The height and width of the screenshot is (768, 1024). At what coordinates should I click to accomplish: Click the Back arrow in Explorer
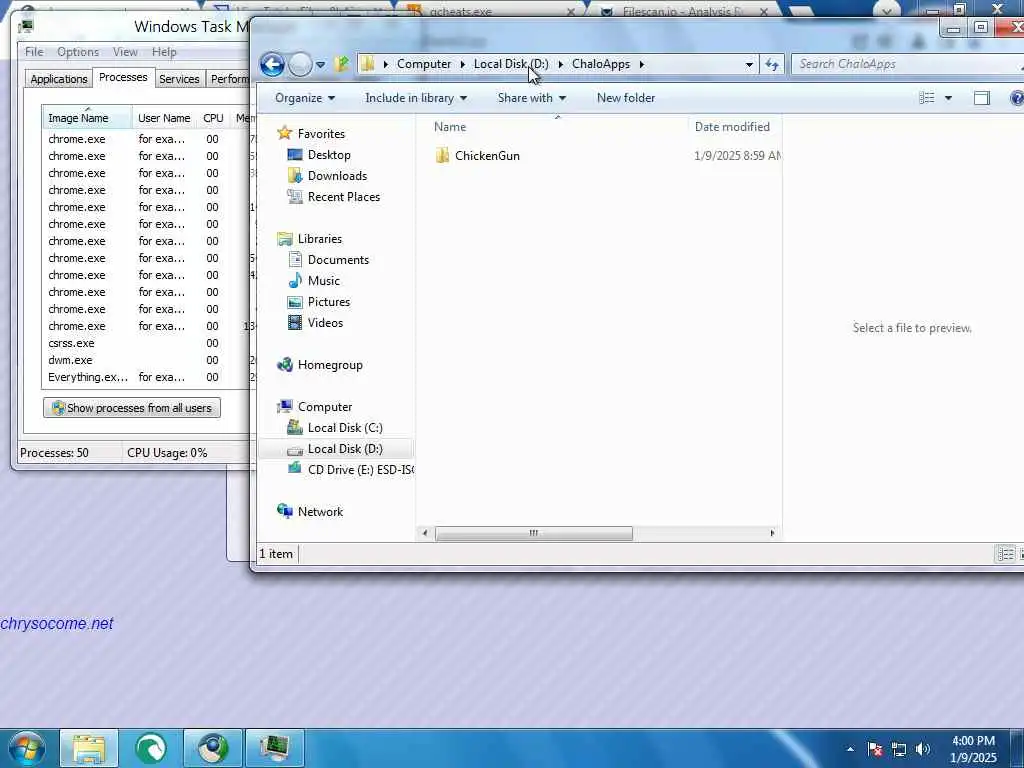coord(272,64)
